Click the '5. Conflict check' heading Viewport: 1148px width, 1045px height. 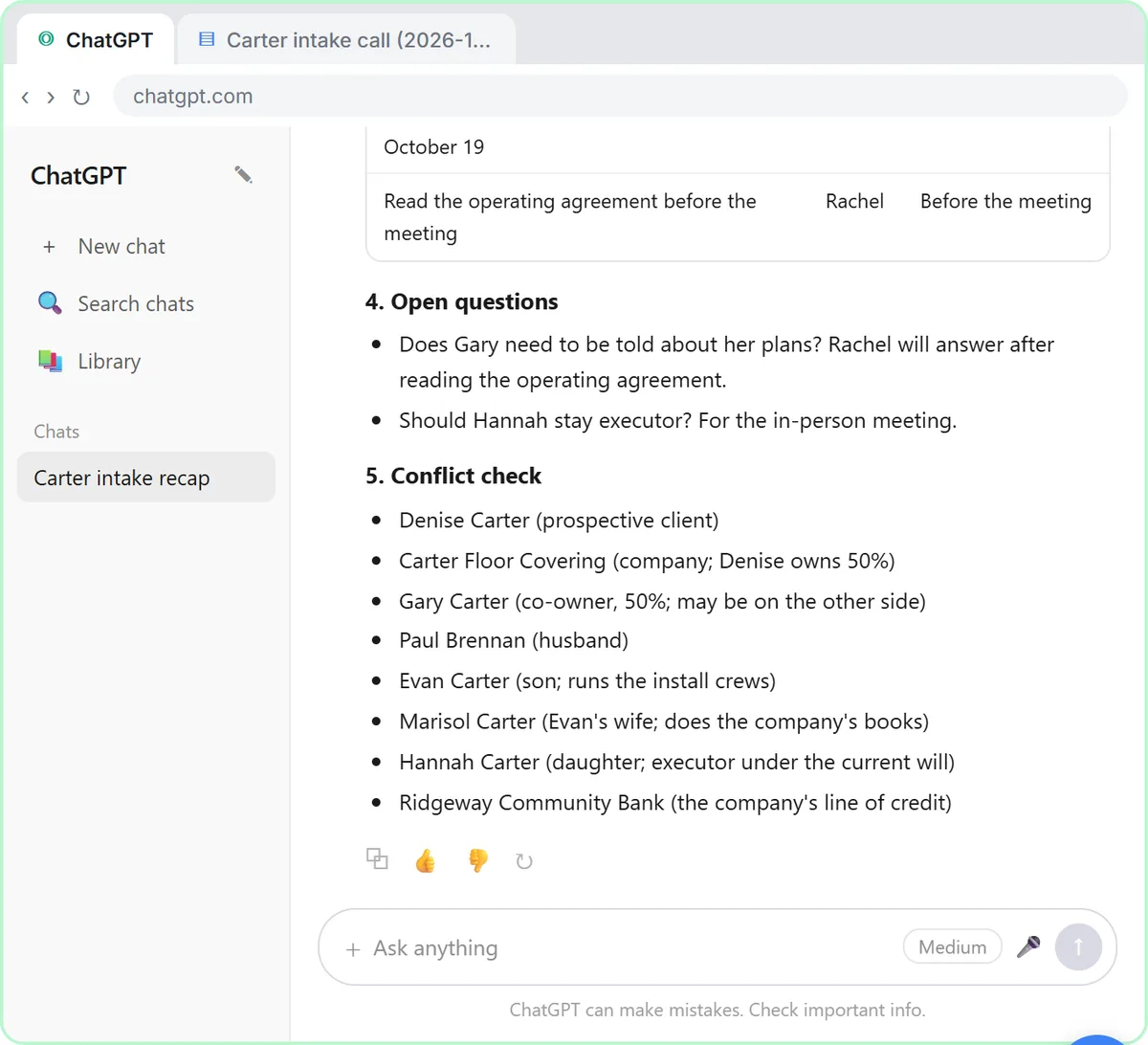(453, 476)
